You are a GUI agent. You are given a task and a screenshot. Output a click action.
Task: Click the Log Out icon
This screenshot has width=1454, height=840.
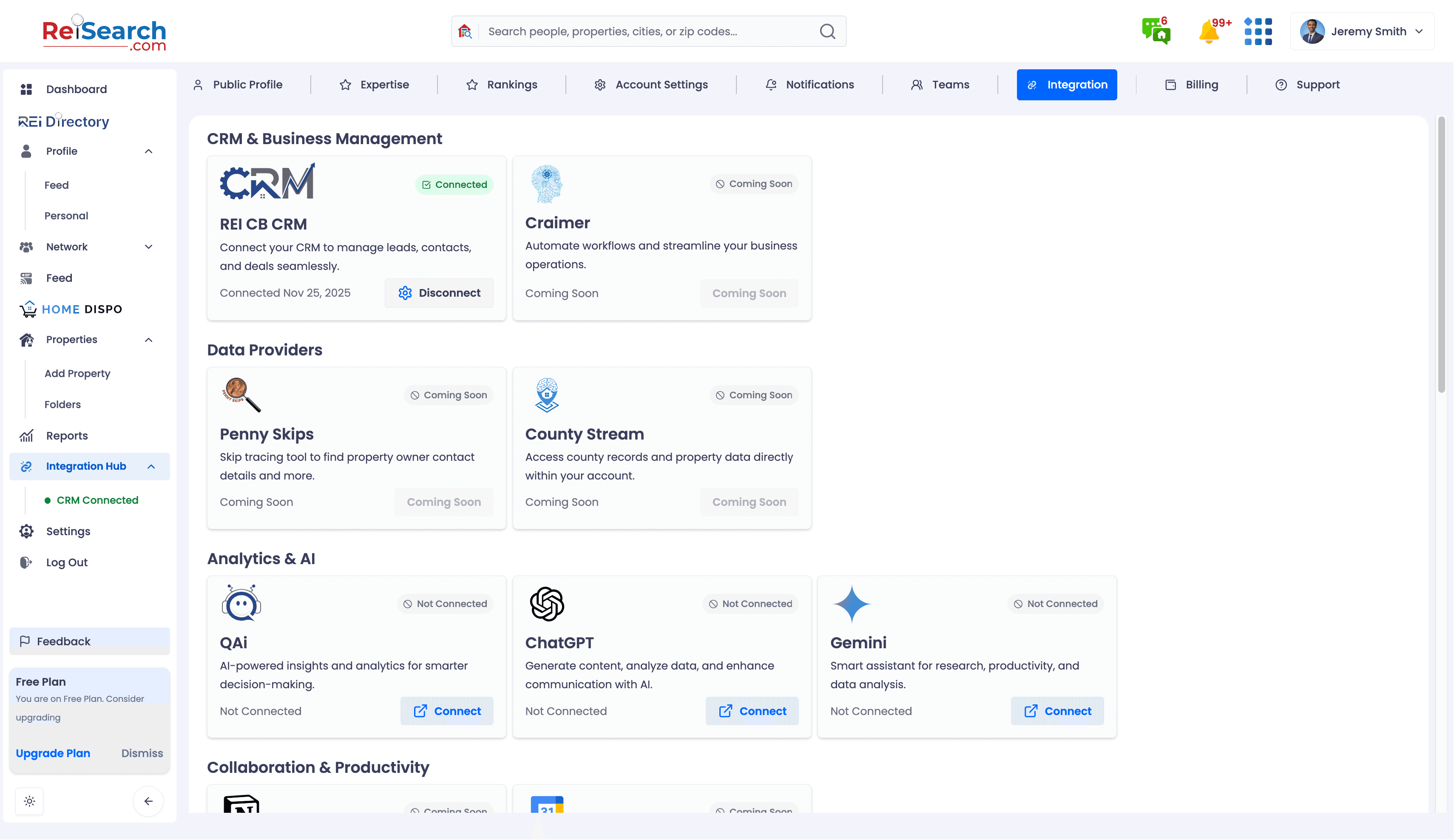[26, 562]
